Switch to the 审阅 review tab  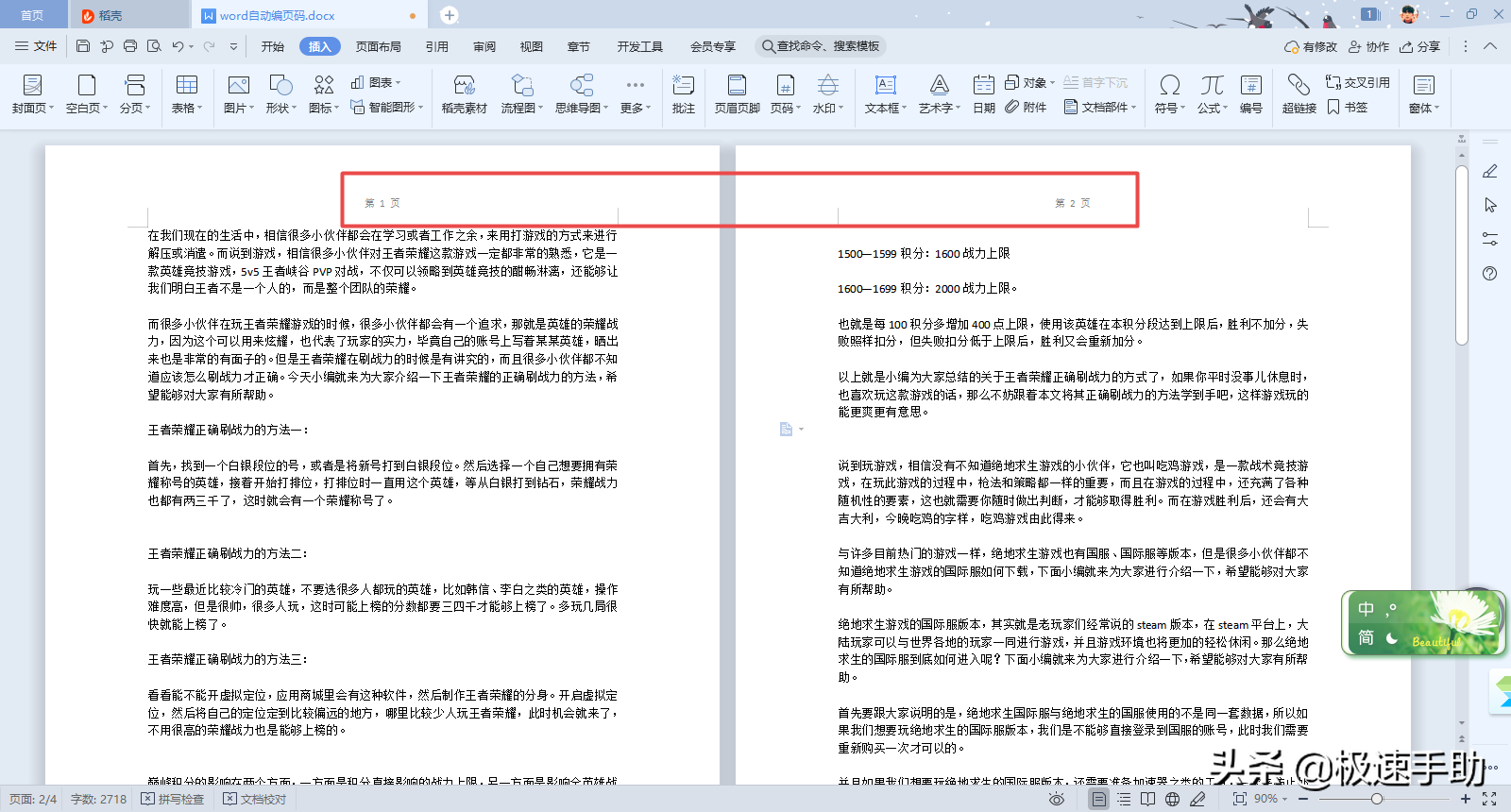pos(484,46)
